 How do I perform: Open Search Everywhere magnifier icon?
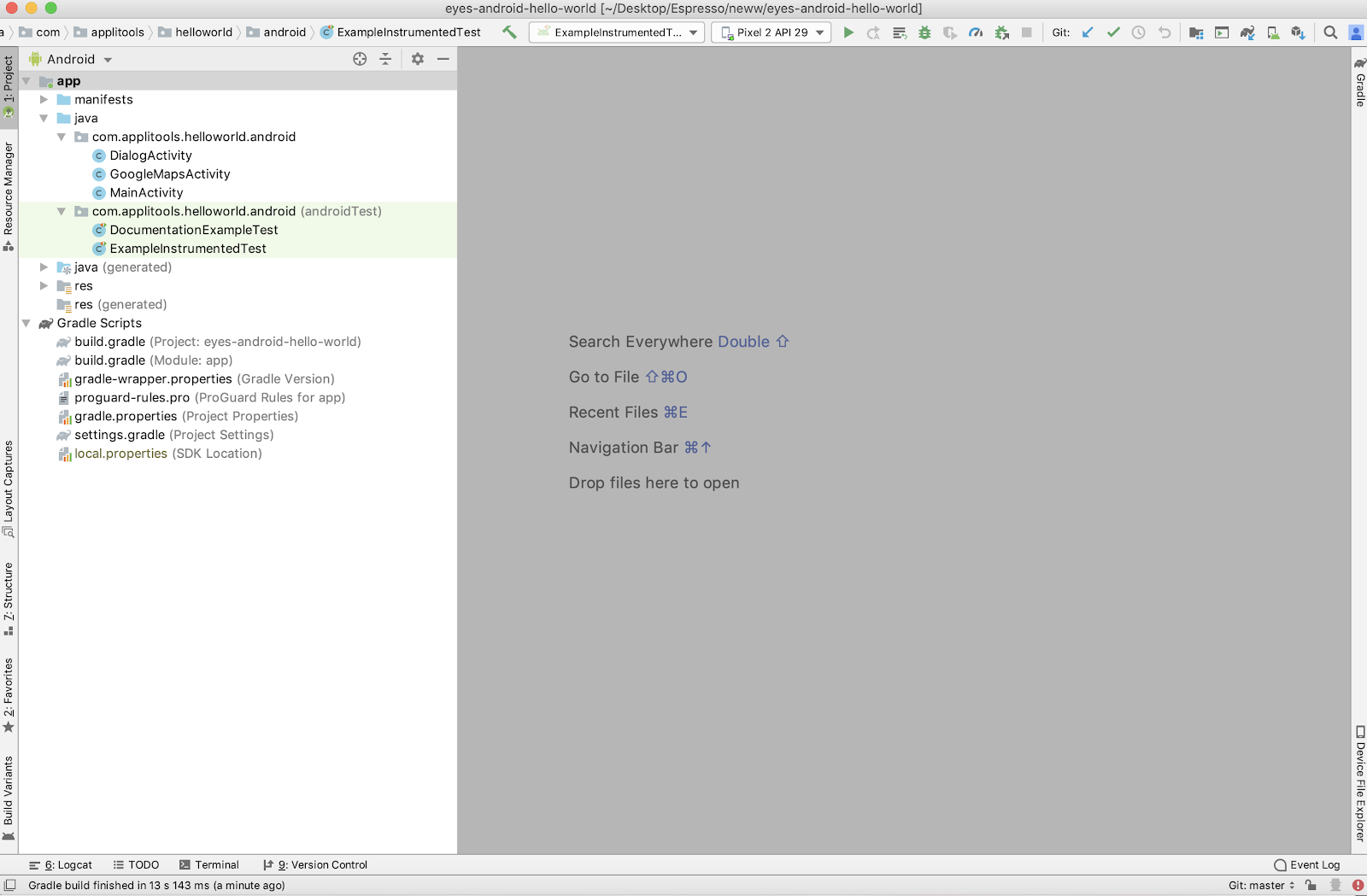1330,32
